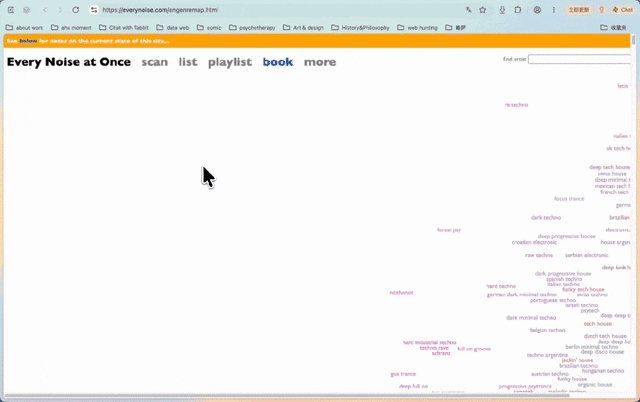Toggle the sidebar panel icon

pyautogui.click(x=11, y=10)
